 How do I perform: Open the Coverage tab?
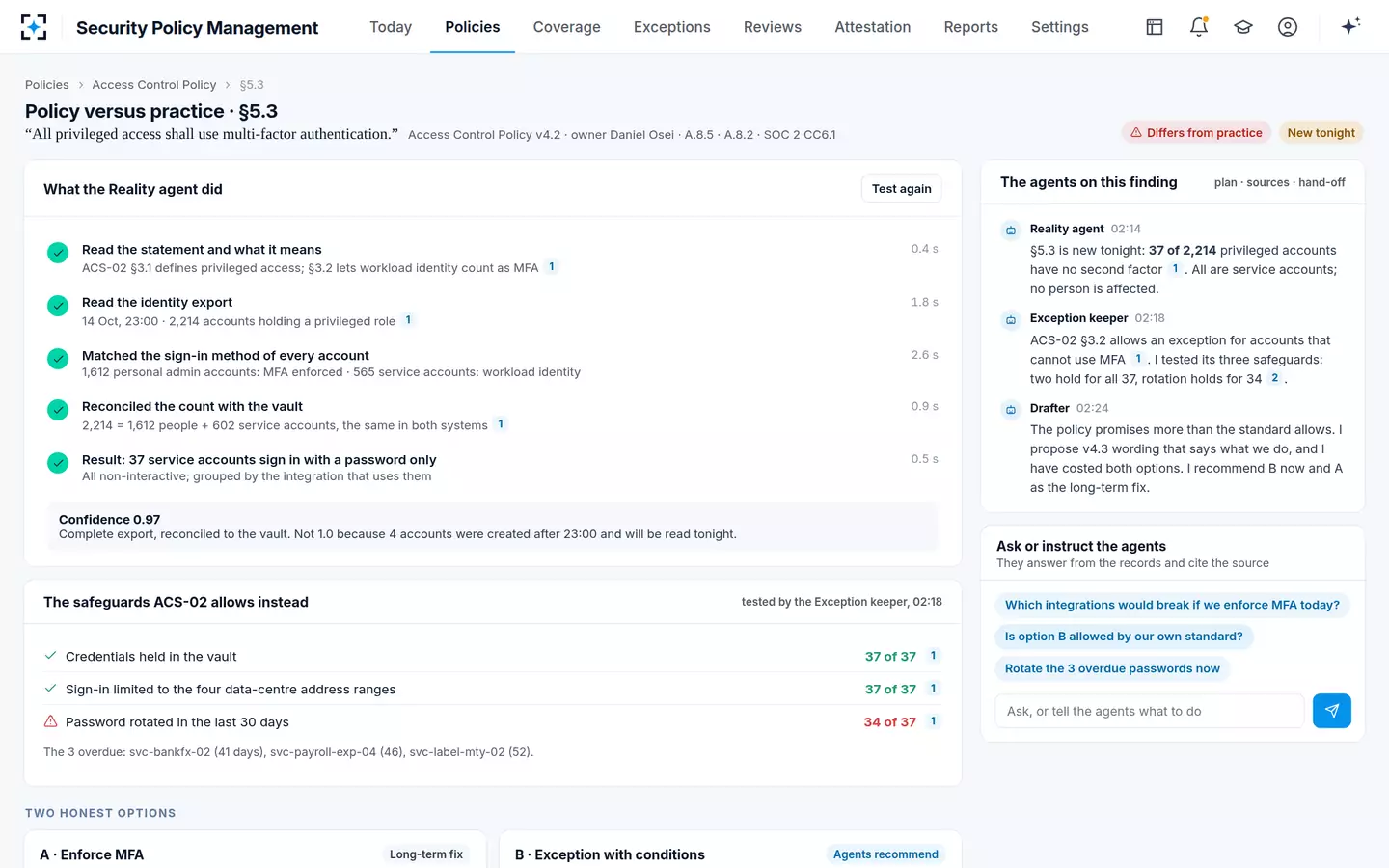click(567, 27)
